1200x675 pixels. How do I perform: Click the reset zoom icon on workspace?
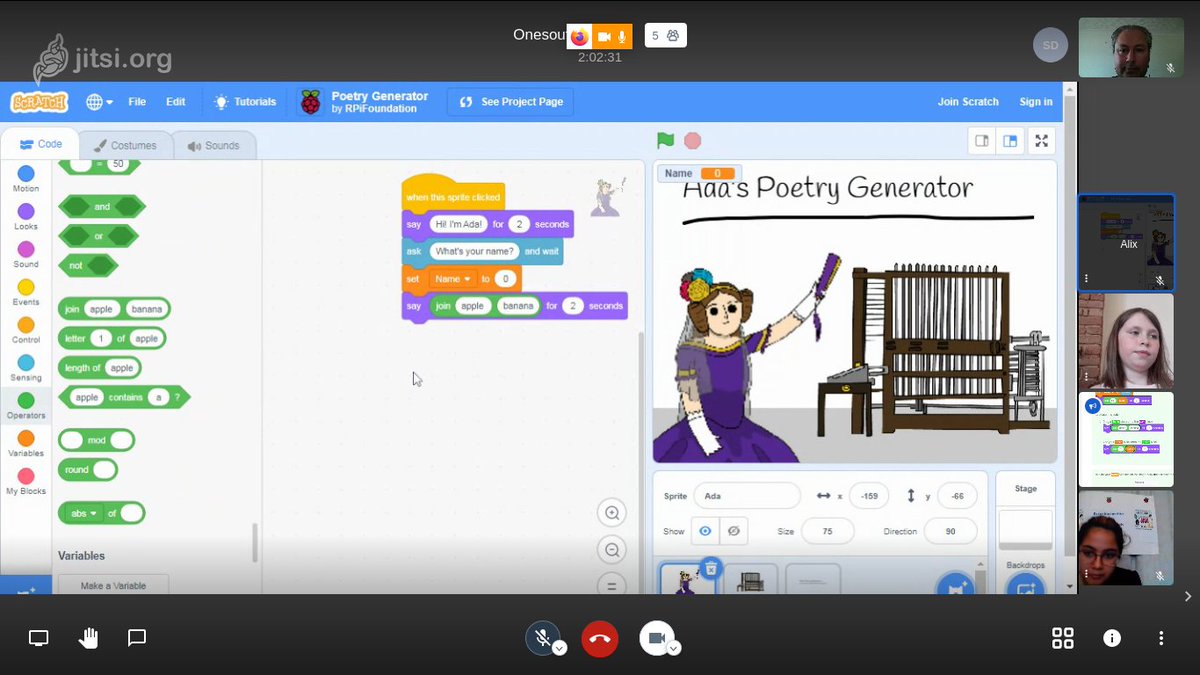611,585
